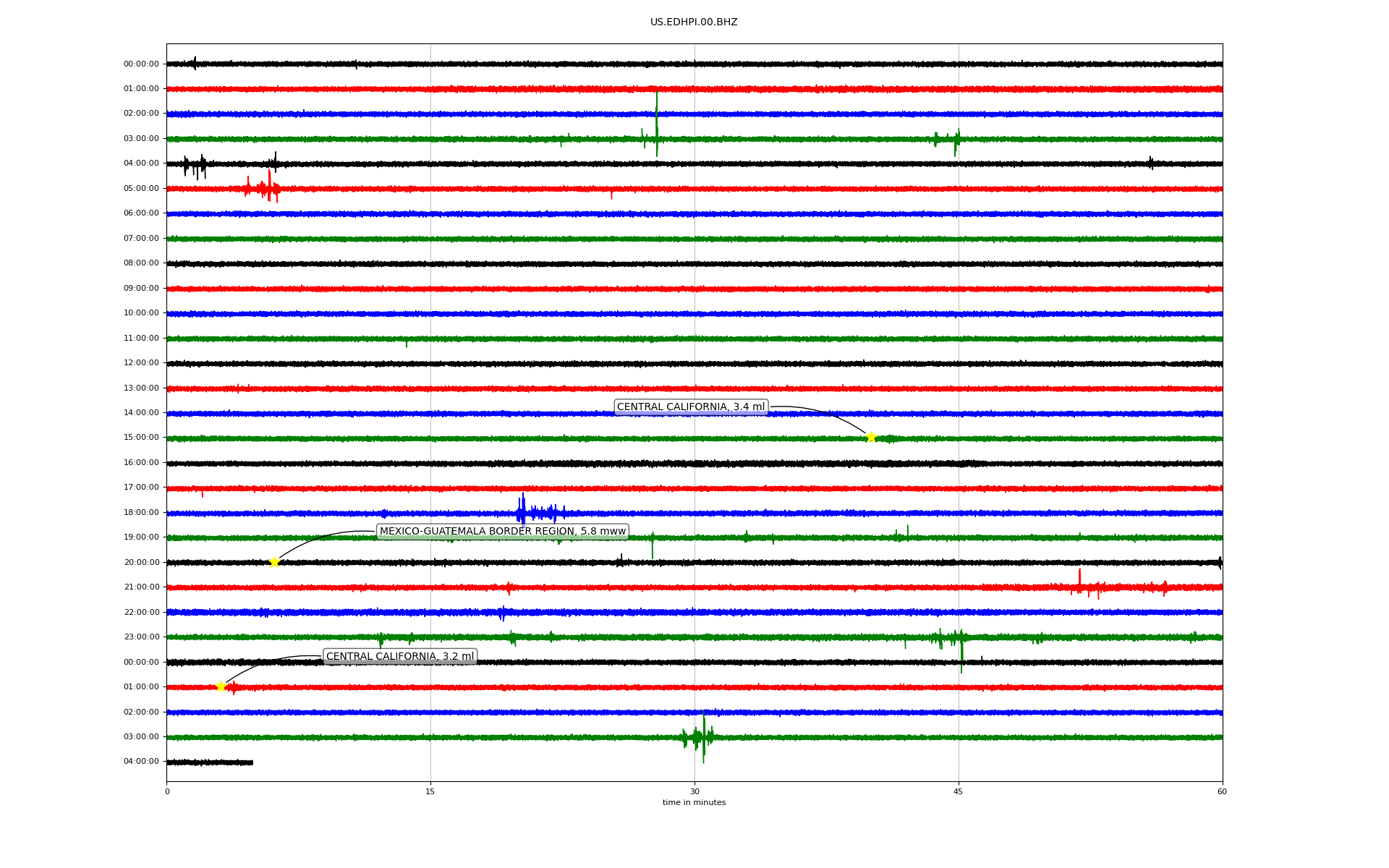The width and height of the screenshot is (1389, 868).
Task: Click the 18:00:00 row time label
Action: click(x=141, y=513)
